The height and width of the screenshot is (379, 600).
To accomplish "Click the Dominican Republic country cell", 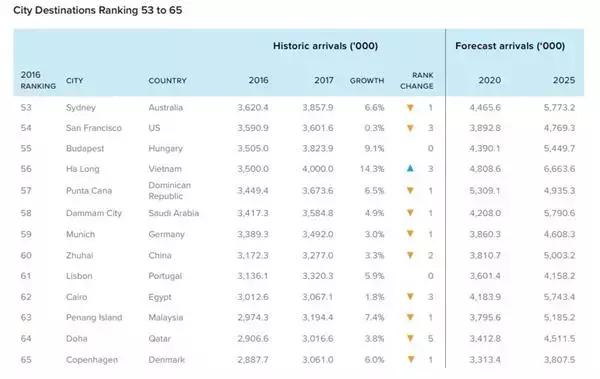I will tap(170, 191).
